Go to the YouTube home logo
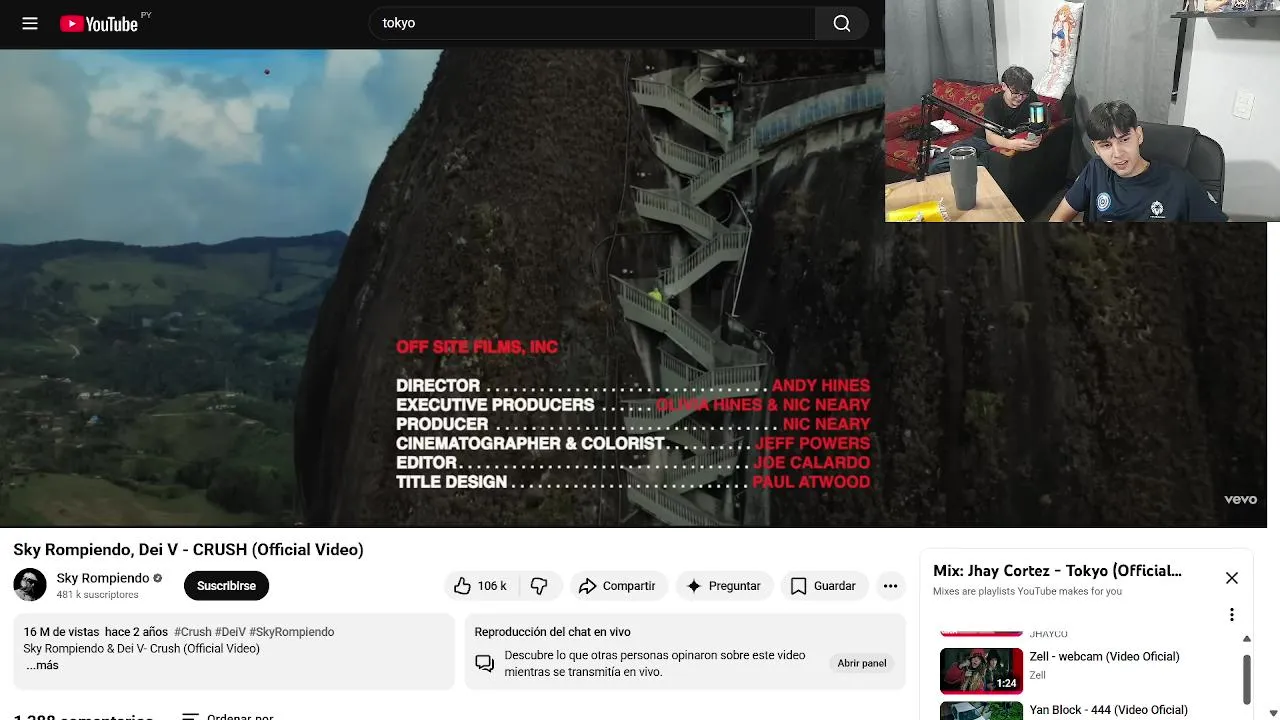The image size is (1280, 720). 100,23
